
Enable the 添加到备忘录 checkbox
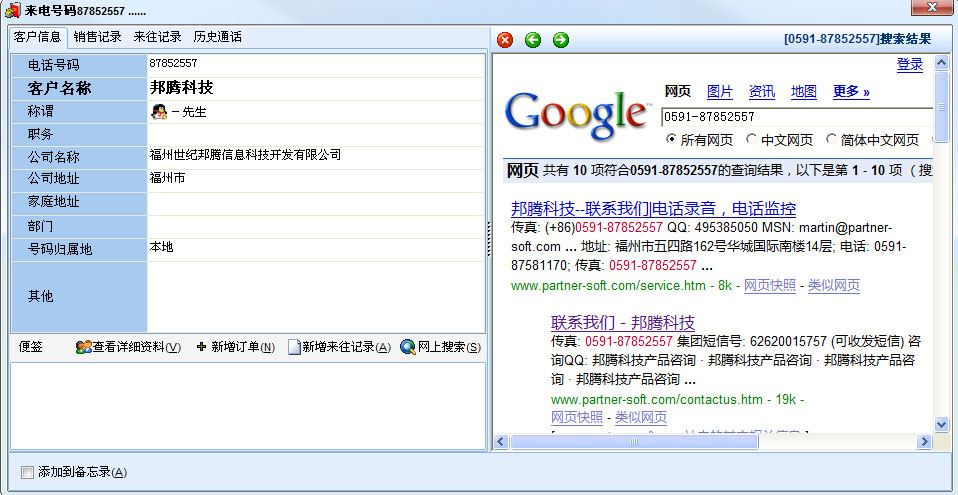click(27, 472)
